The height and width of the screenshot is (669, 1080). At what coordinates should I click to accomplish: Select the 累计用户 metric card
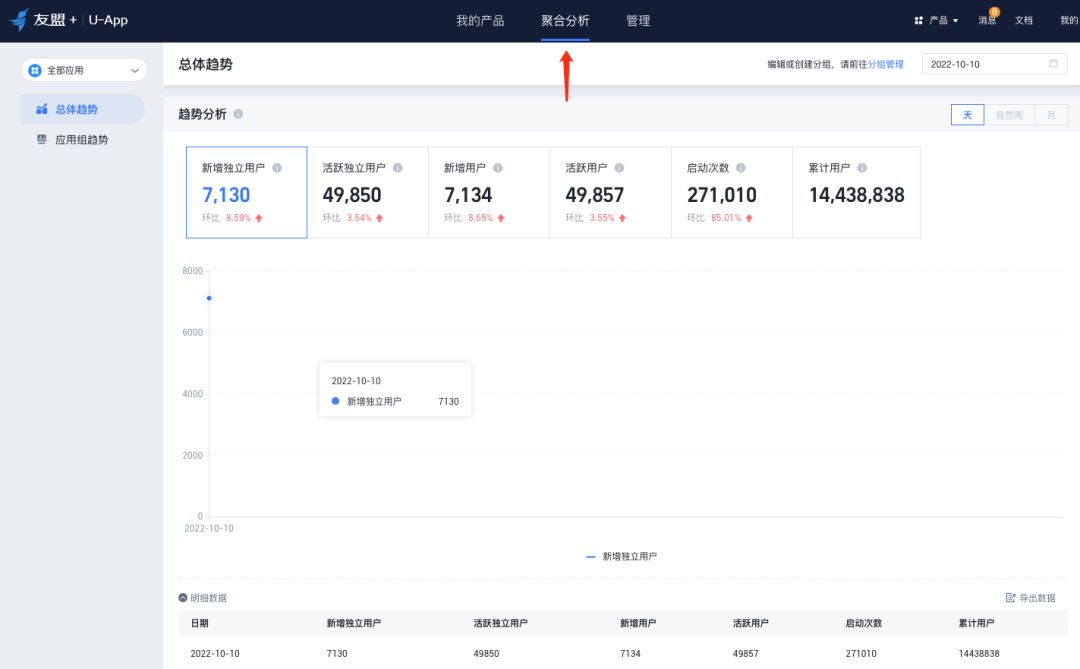click(856, 192)
